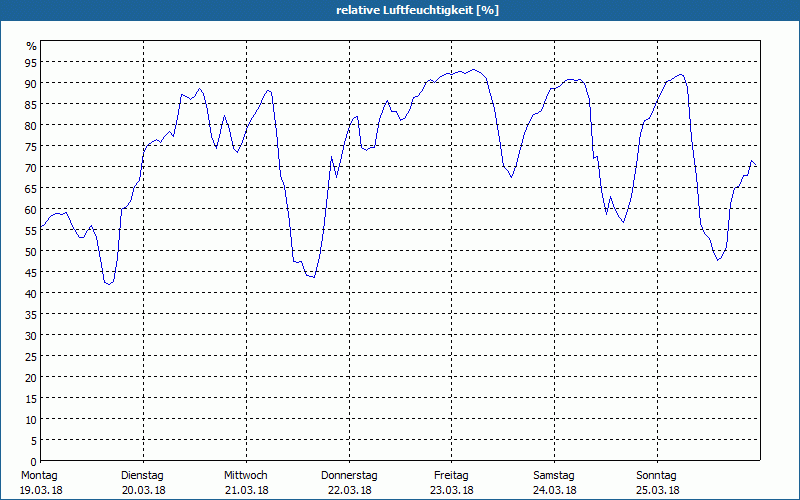Select the y-axis value 70
The image size is (800, 500).
point(31,167)
